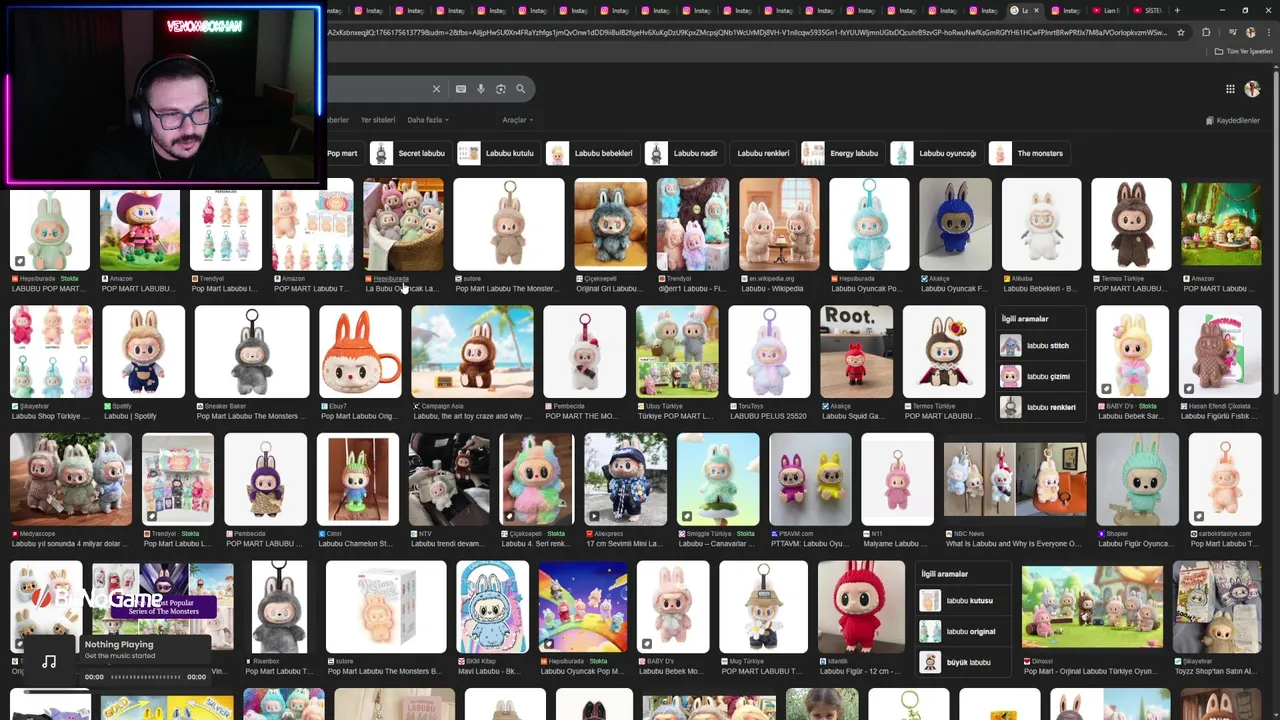The image size is (1280, 720).
Task: Open Oklossi Orijinal Labubu Türkiye image
Action: [1092, 607]
